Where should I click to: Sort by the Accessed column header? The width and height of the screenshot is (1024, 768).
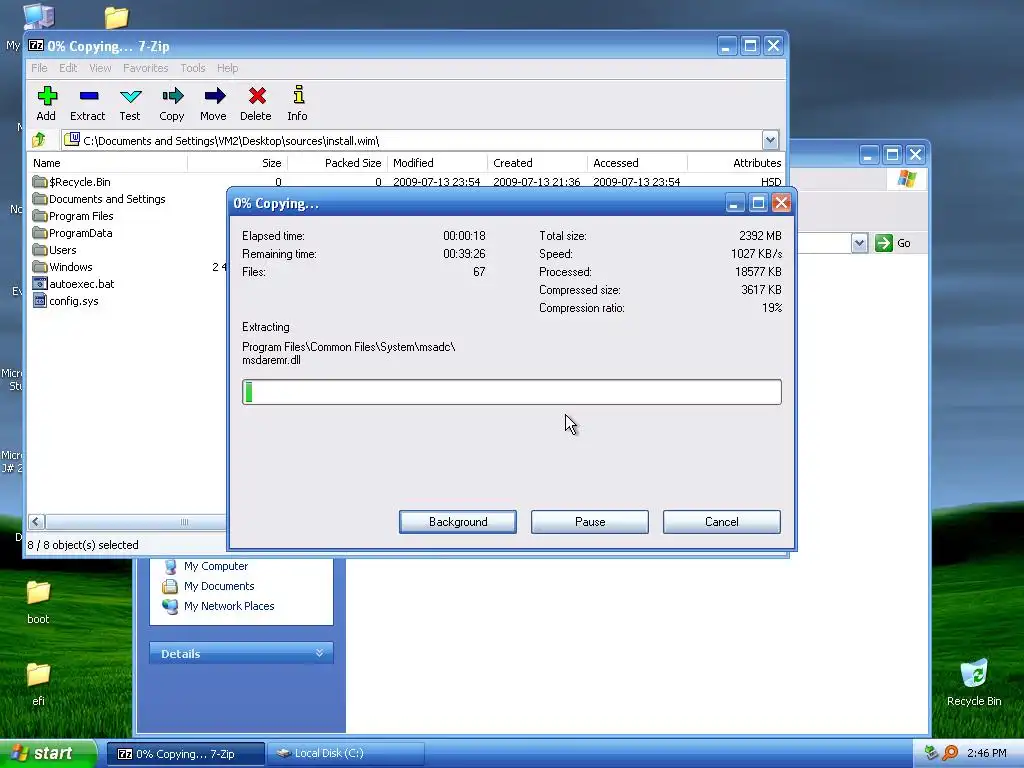637,163
